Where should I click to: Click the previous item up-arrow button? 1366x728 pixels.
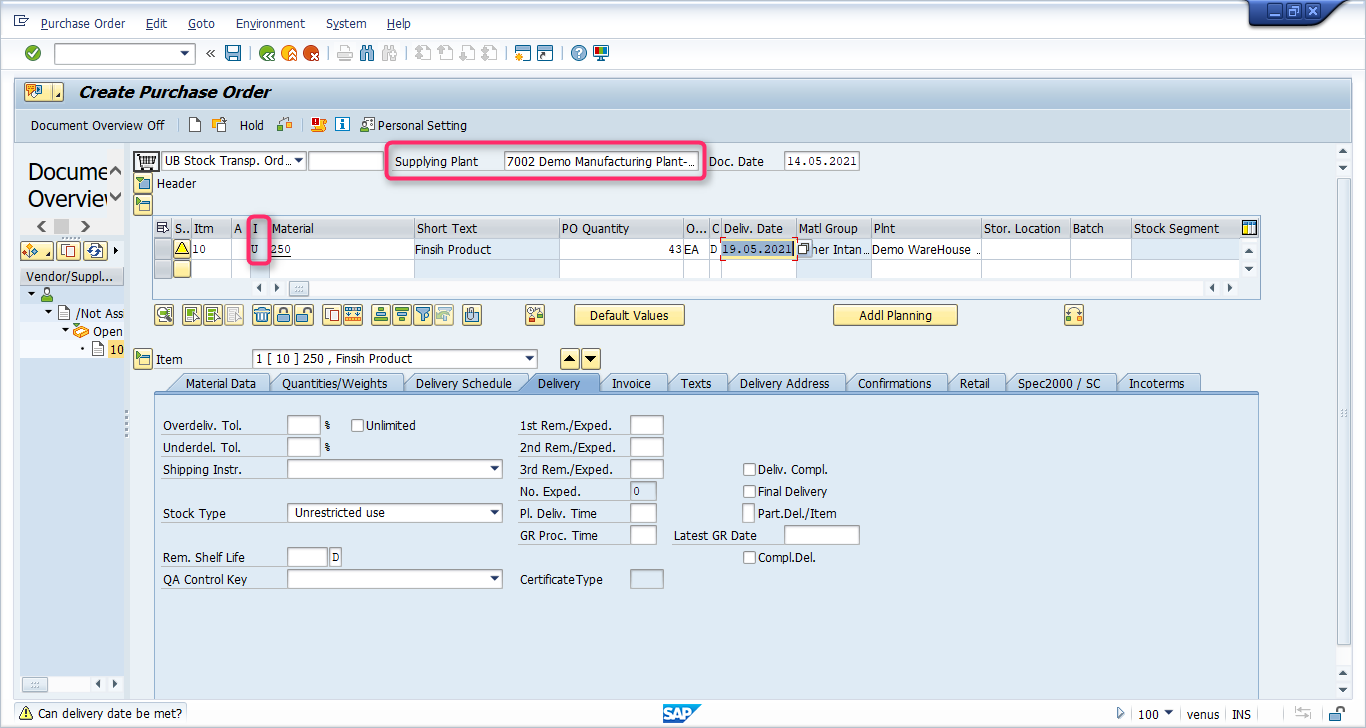coord(569,359)
